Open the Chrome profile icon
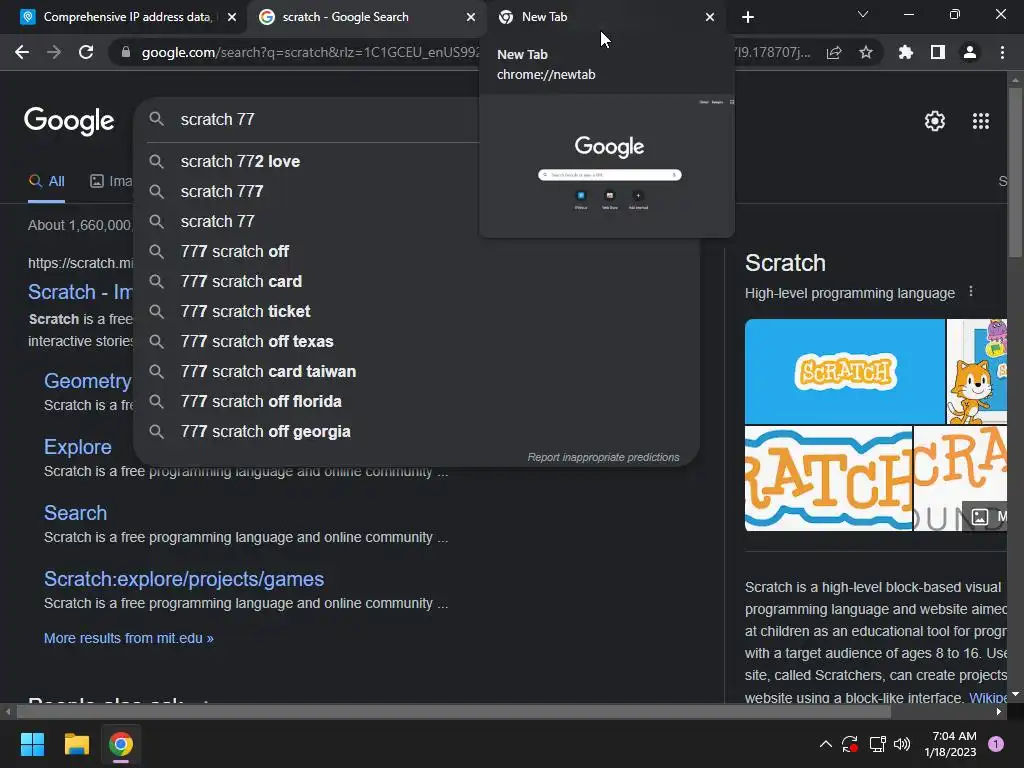1024x768 pixels. [970, 52]
